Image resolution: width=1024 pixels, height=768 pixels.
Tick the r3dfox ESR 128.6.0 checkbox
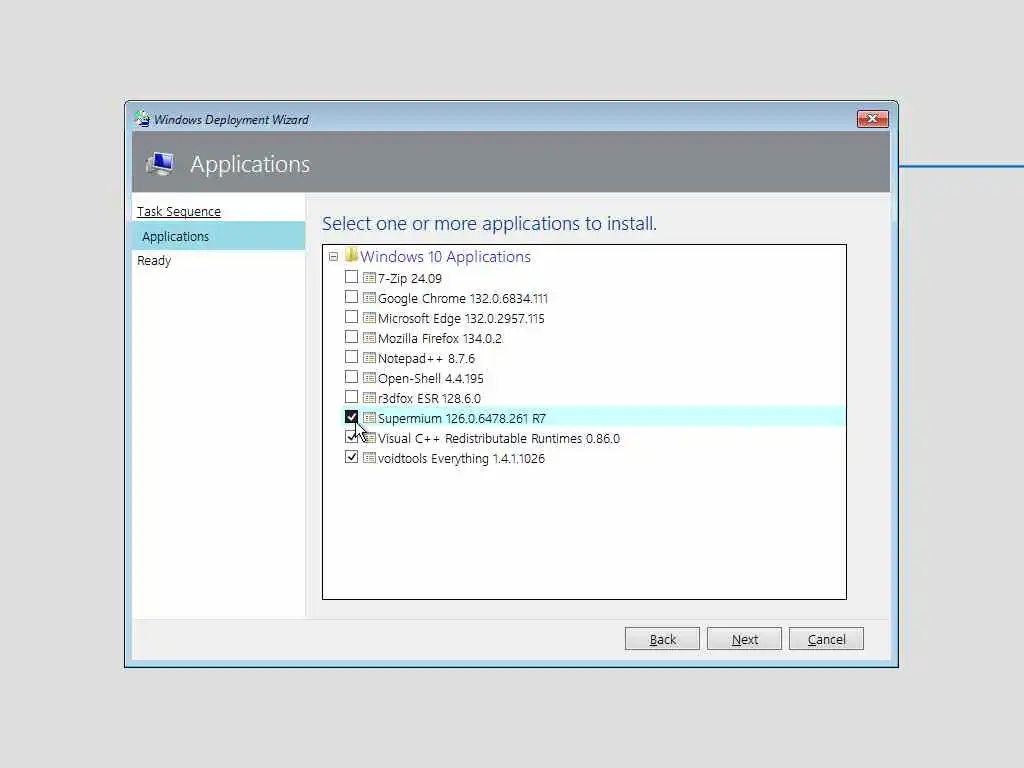351,397
